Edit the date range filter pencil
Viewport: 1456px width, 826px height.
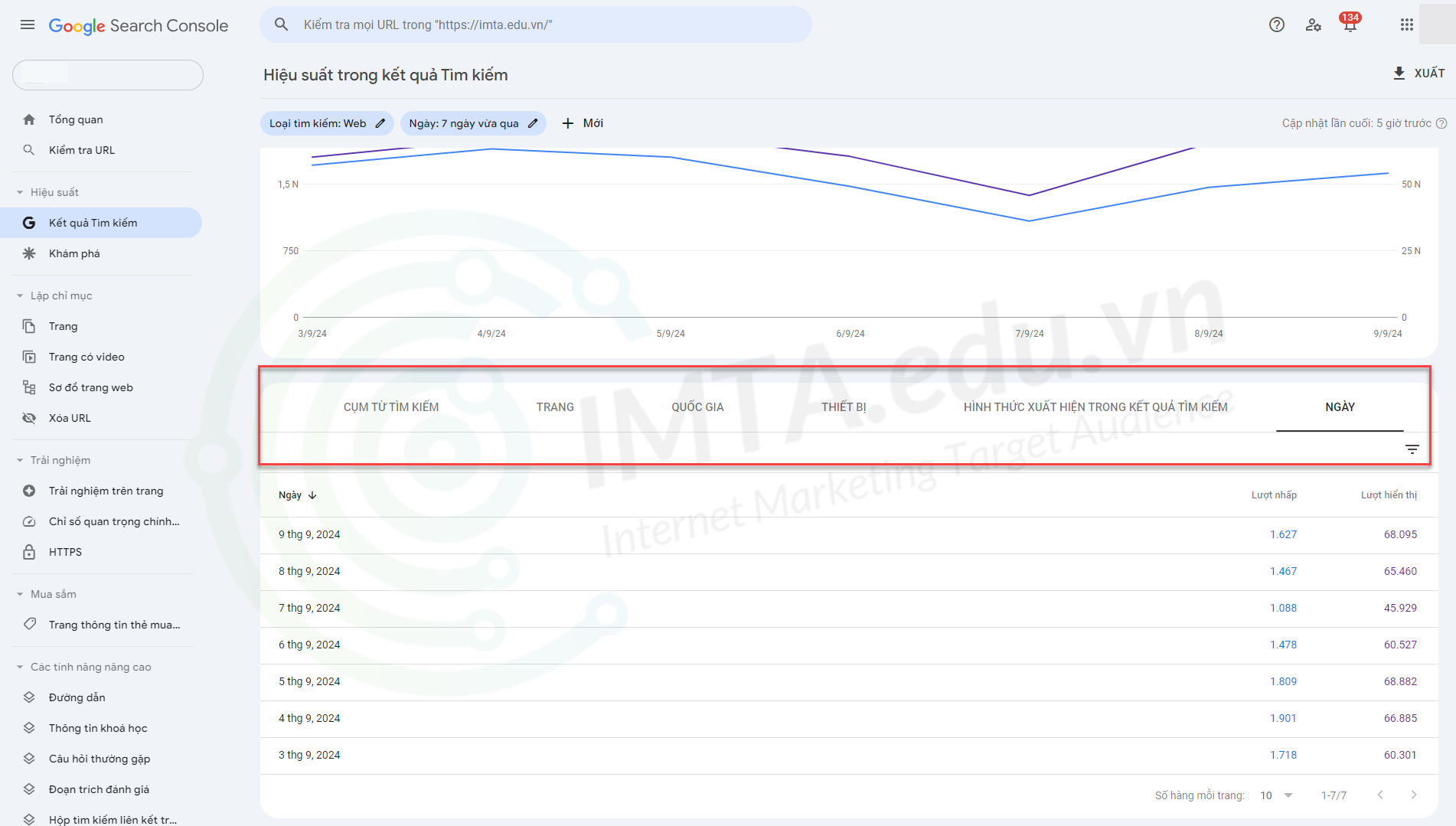[533, 123]
